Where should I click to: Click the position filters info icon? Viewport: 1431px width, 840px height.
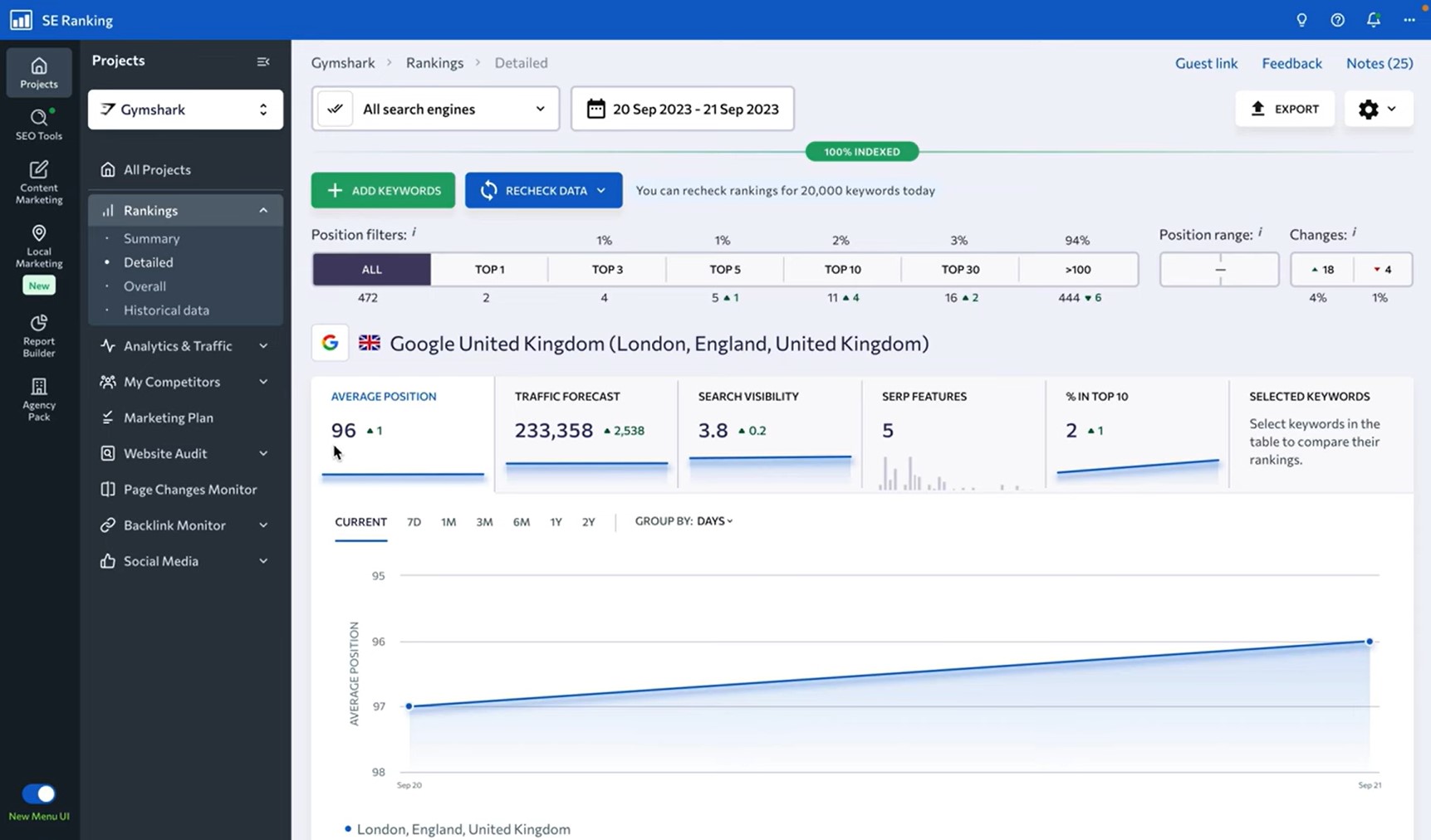[414, 232]
